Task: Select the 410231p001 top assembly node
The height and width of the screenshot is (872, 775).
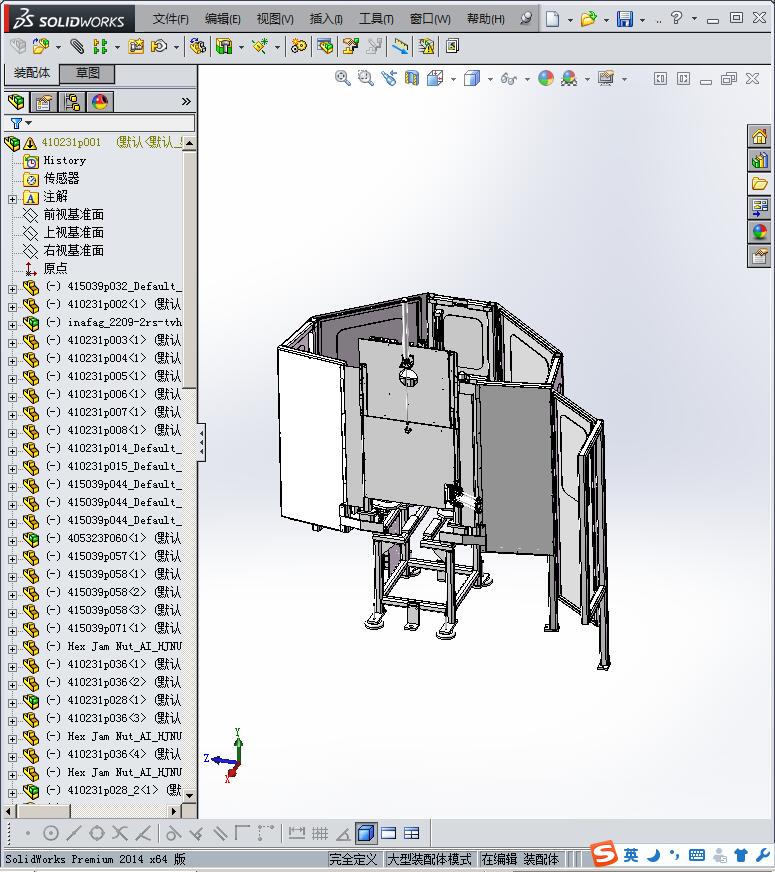Action: pyautogui.click(x=71, y=142)
